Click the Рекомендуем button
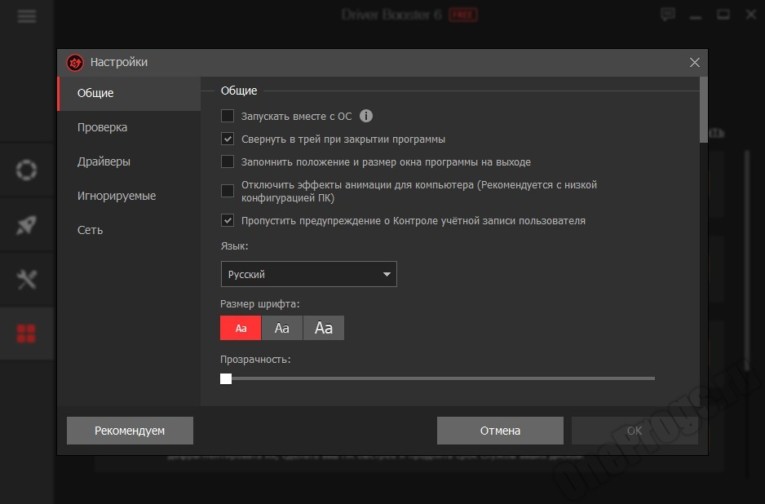 coord(130,430)
